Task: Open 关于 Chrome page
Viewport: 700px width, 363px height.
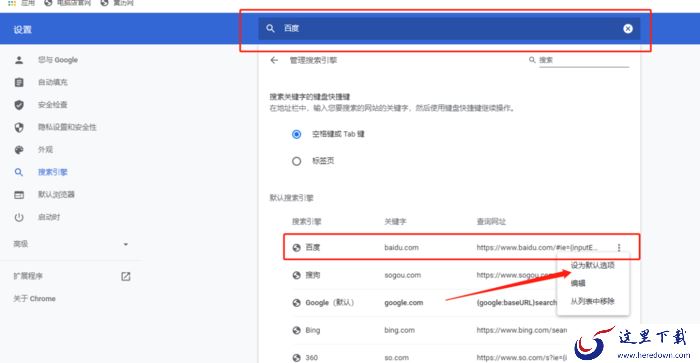Action: click(x=34, y=299)
